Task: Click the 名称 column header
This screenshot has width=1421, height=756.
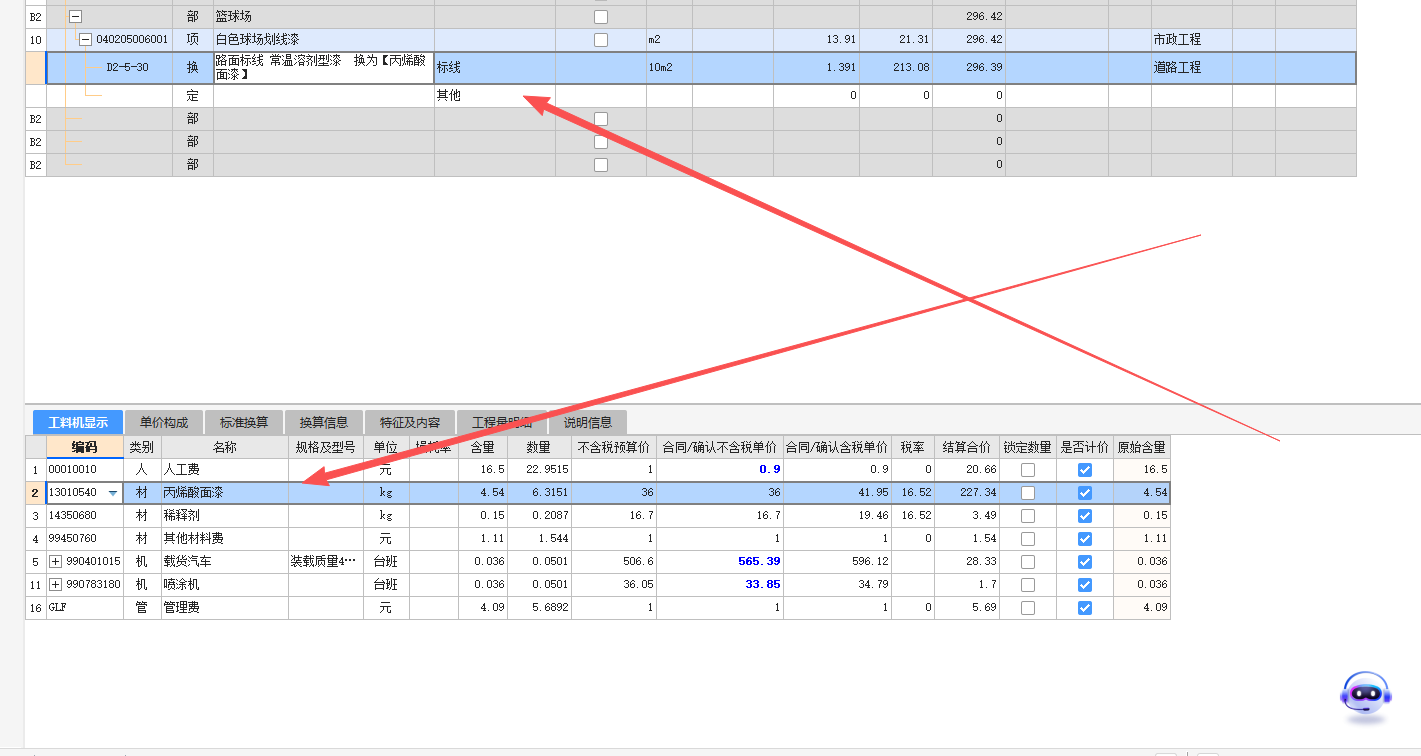Action: pos(225,447)
